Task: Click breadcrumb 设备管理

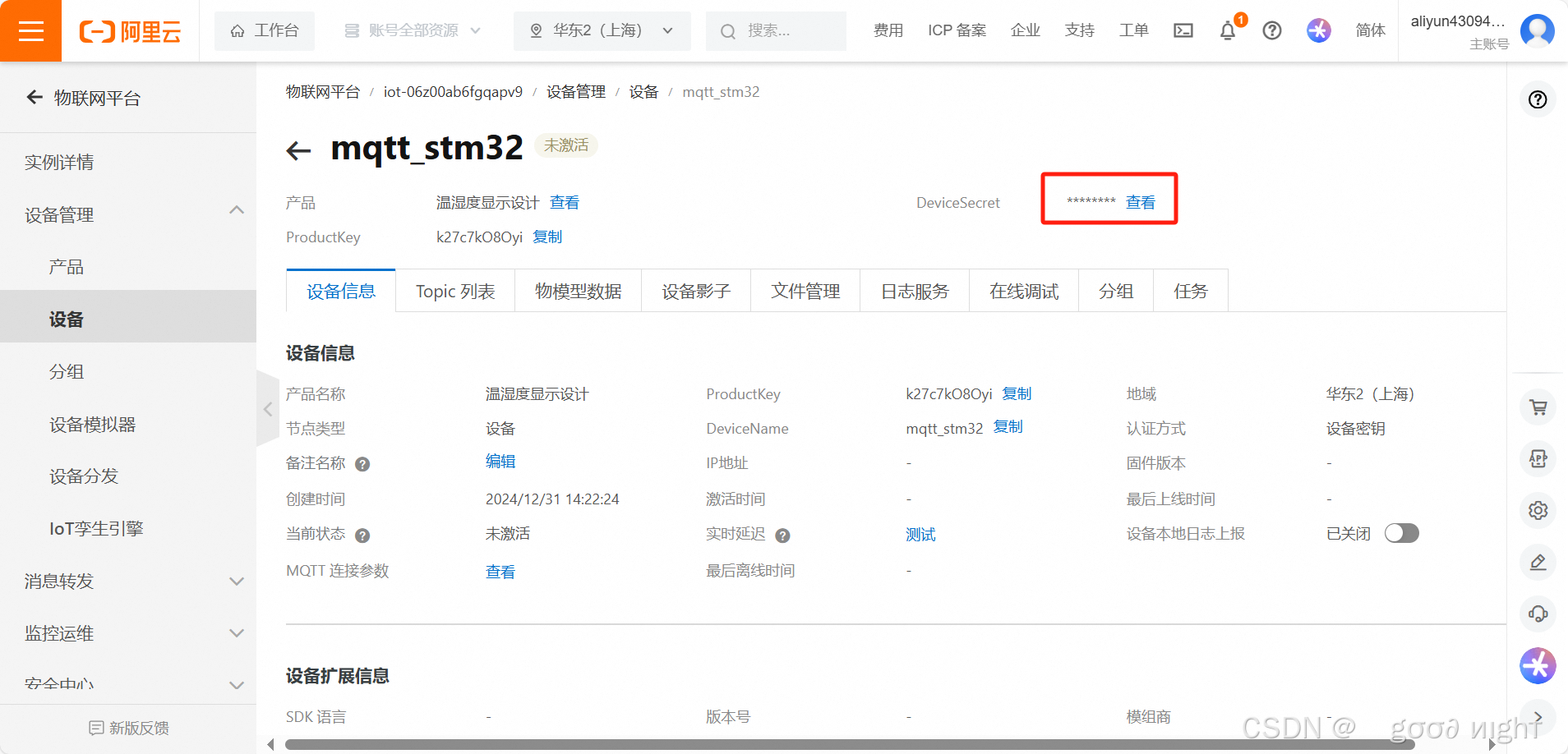Action: [x=576, y=92]
